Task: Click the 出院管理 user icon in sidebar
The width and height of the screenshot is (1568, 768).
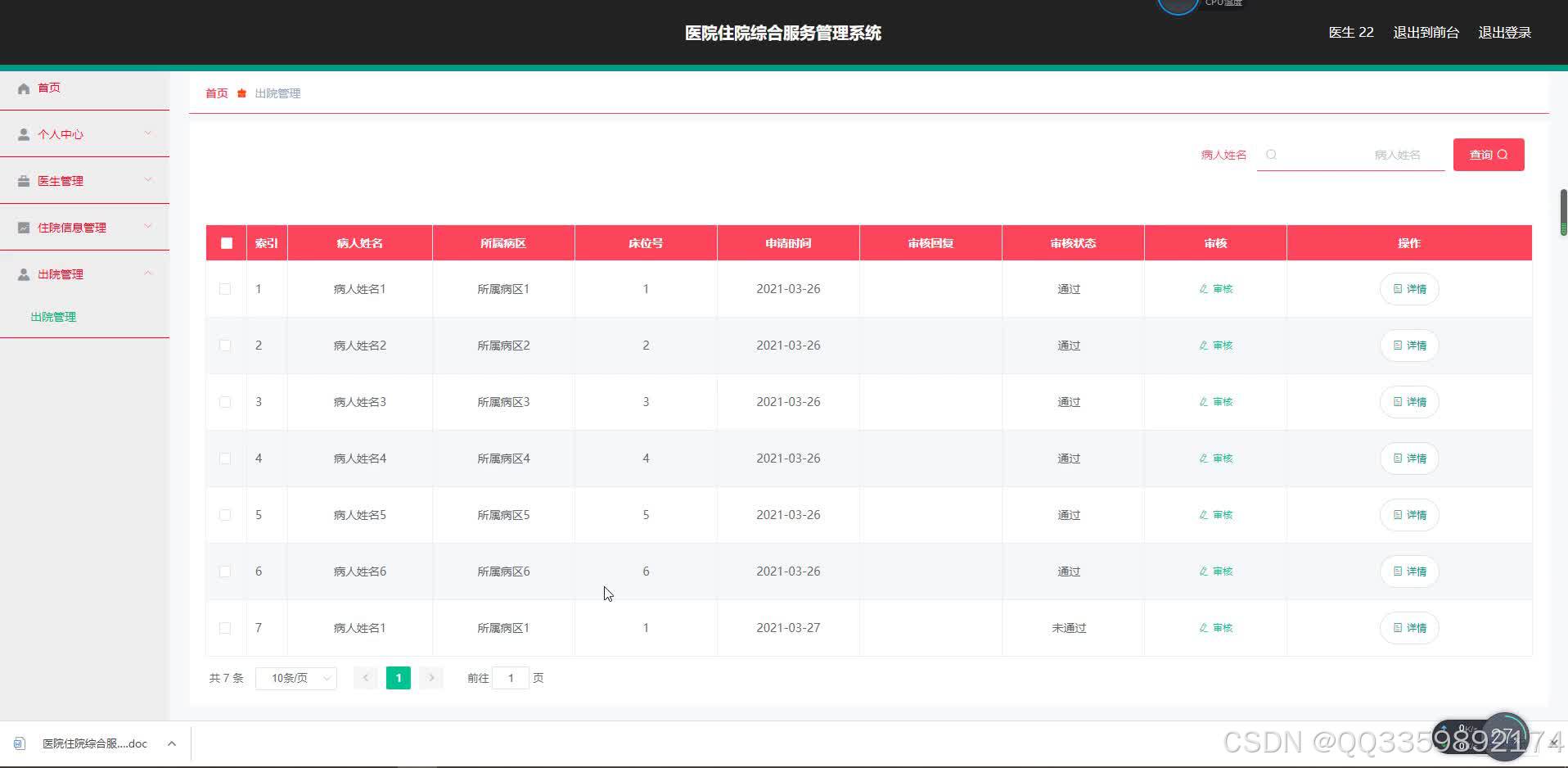Action: click(24, 274)
